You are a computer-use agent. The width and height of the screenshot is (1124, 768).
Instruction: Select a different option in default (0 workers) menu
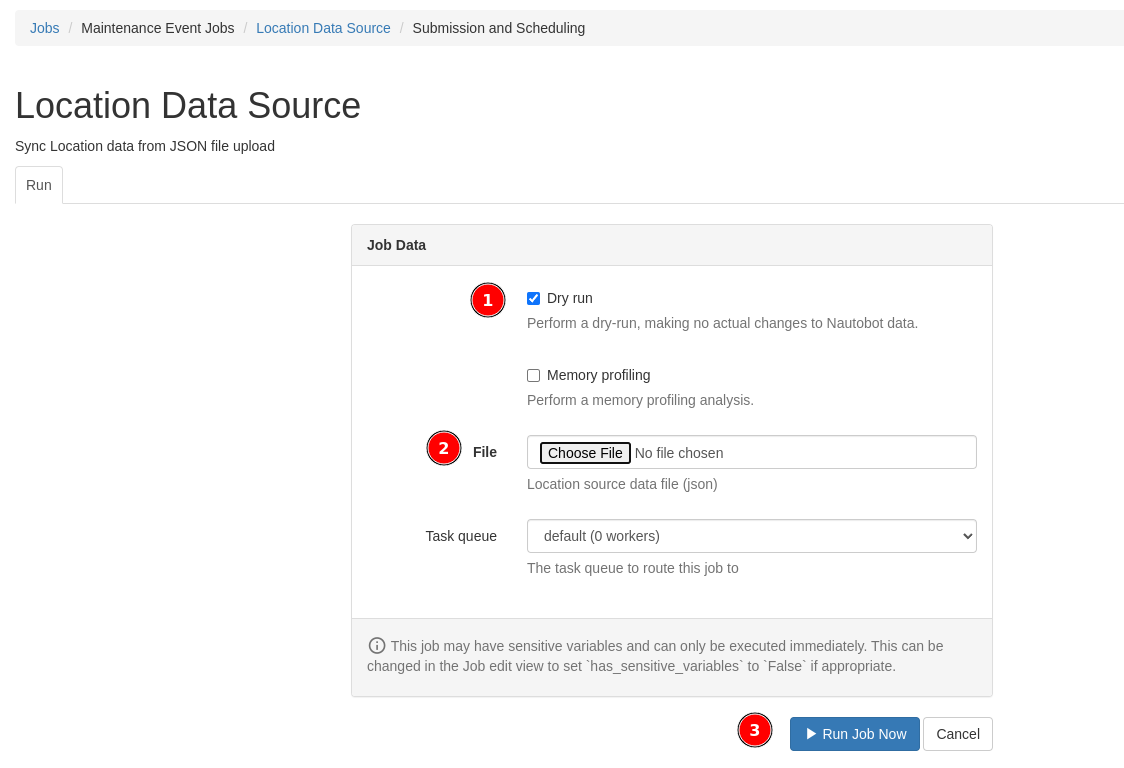click(751, 536)
